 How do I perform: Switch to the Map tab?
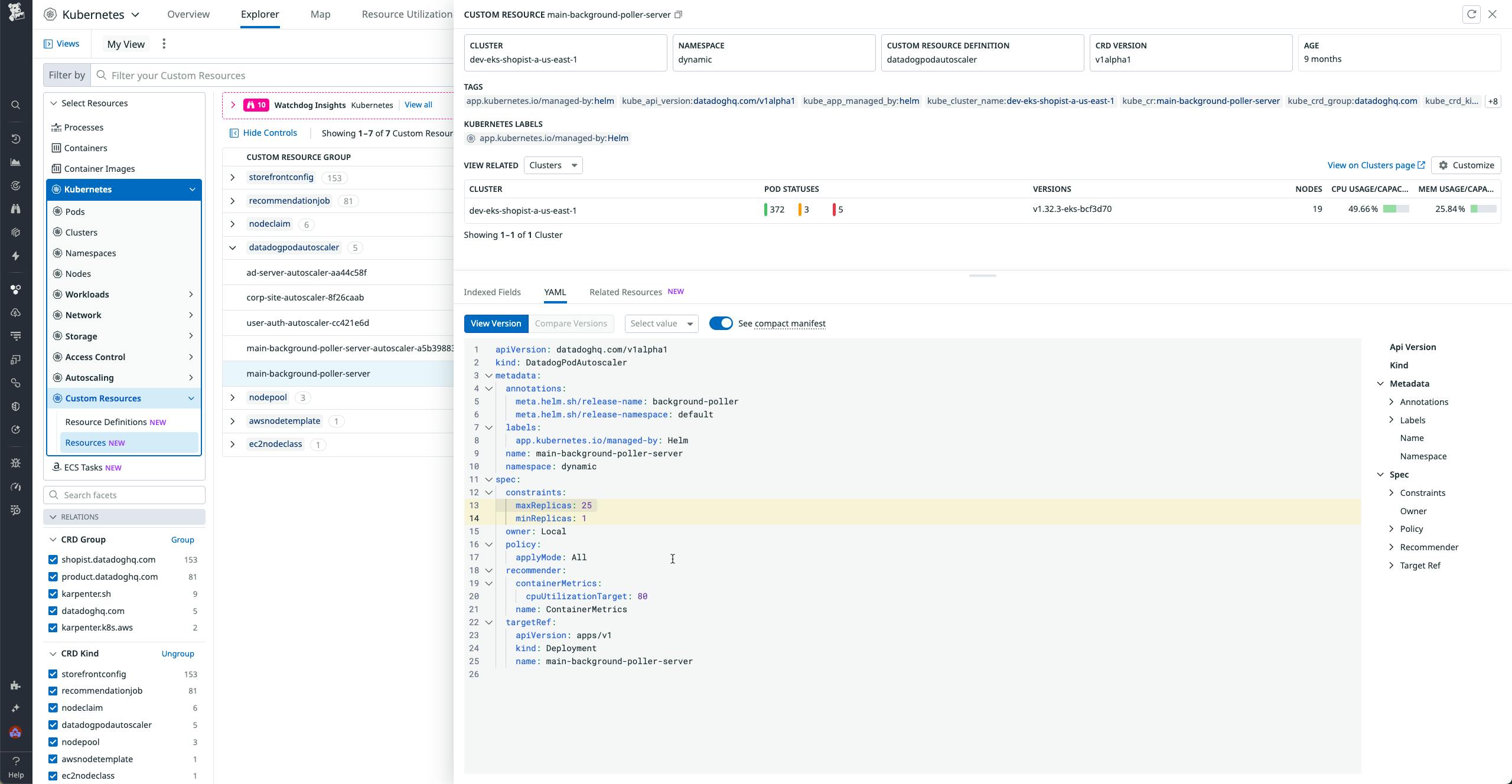321,14
